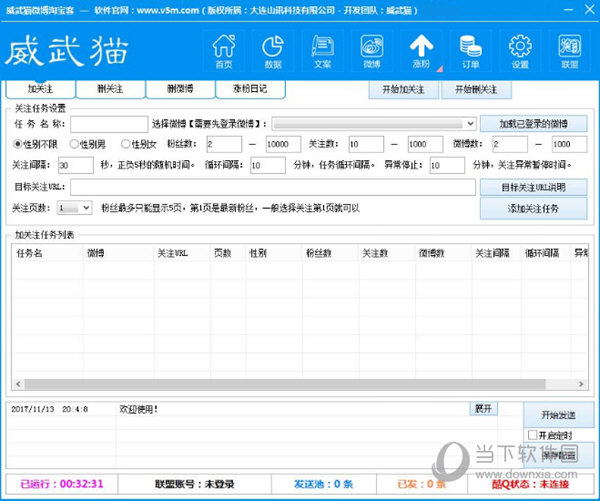This screenshot has height=501, width=600.
Task: Open the 微博 Weibo icon
Action: tap(372, 52)
